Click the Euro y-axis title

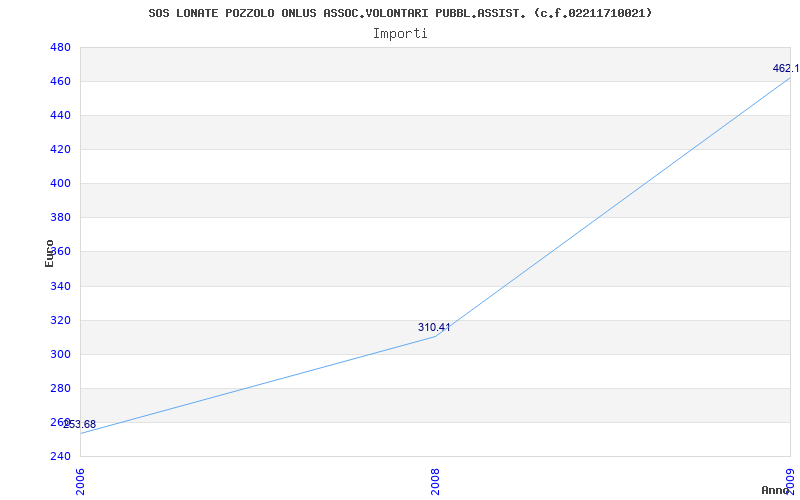tap(49, 254)
